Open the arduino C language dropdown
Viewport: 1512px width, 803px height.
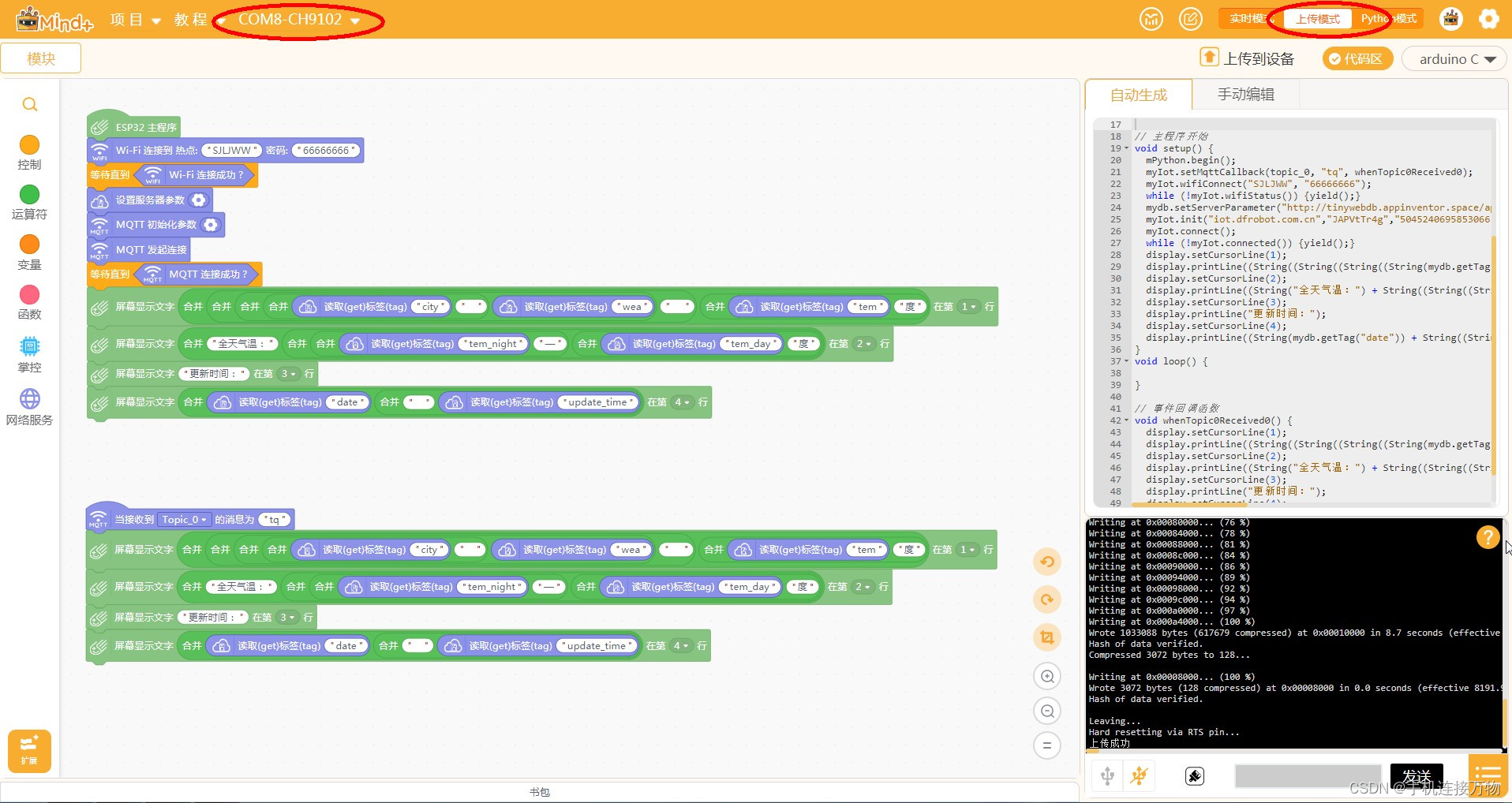pyautogui.click(x=1456, y=59)
